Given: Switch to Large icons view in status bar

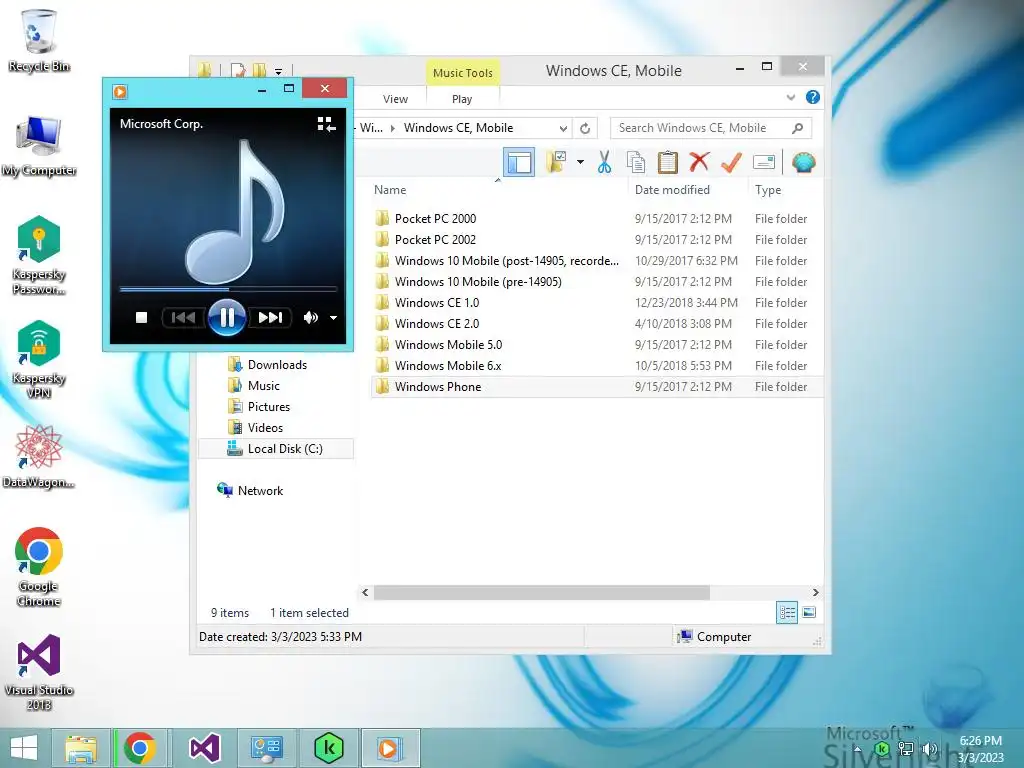Looking at the screenshot, I should pos(808,612).
